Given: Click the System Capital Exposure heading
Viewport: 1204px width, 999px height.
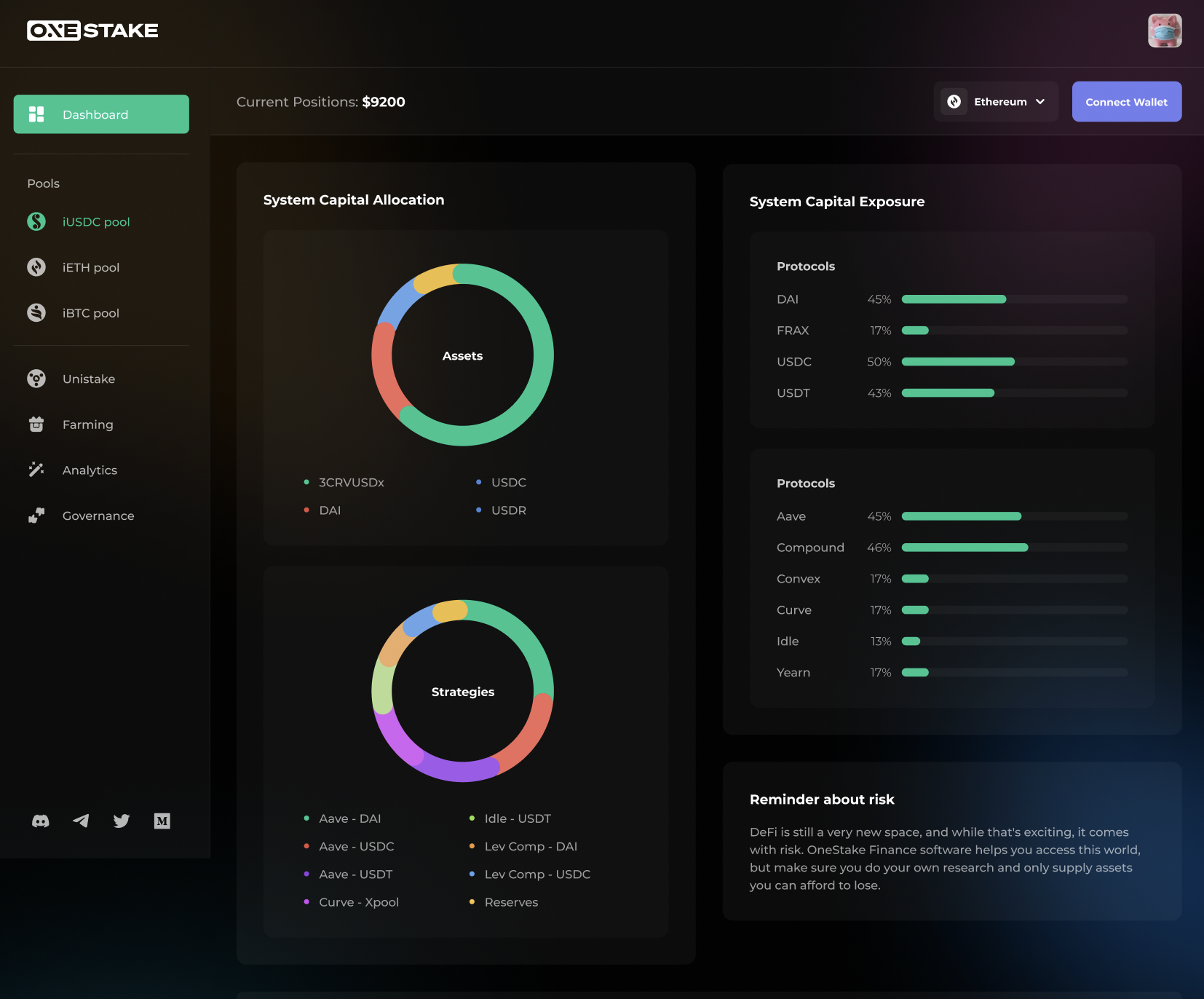Looking at the screenshot, I should [x=837, y=202].
